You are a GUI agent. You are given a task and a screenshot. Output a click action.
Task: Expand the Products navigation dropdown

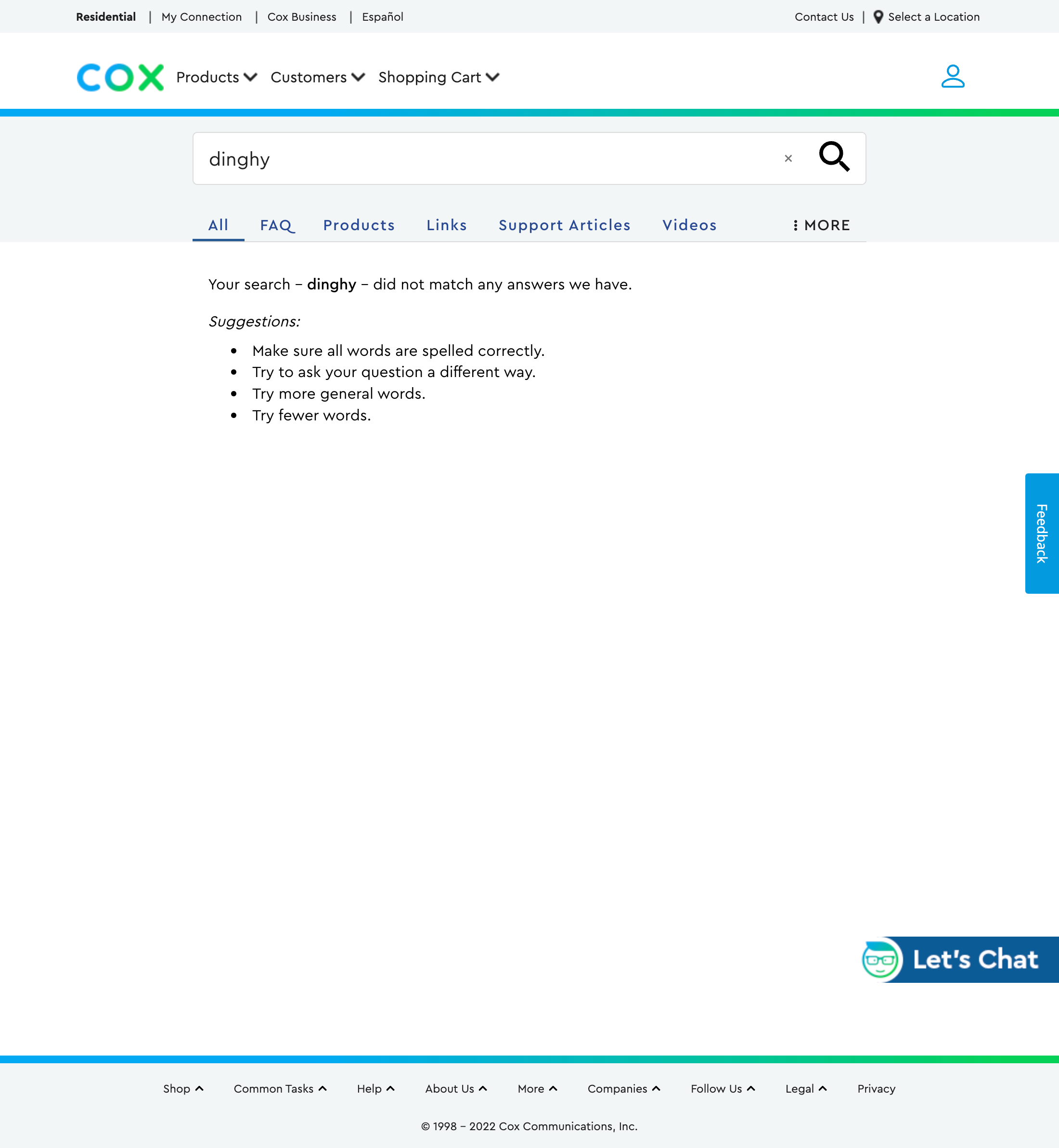(216, 77)
